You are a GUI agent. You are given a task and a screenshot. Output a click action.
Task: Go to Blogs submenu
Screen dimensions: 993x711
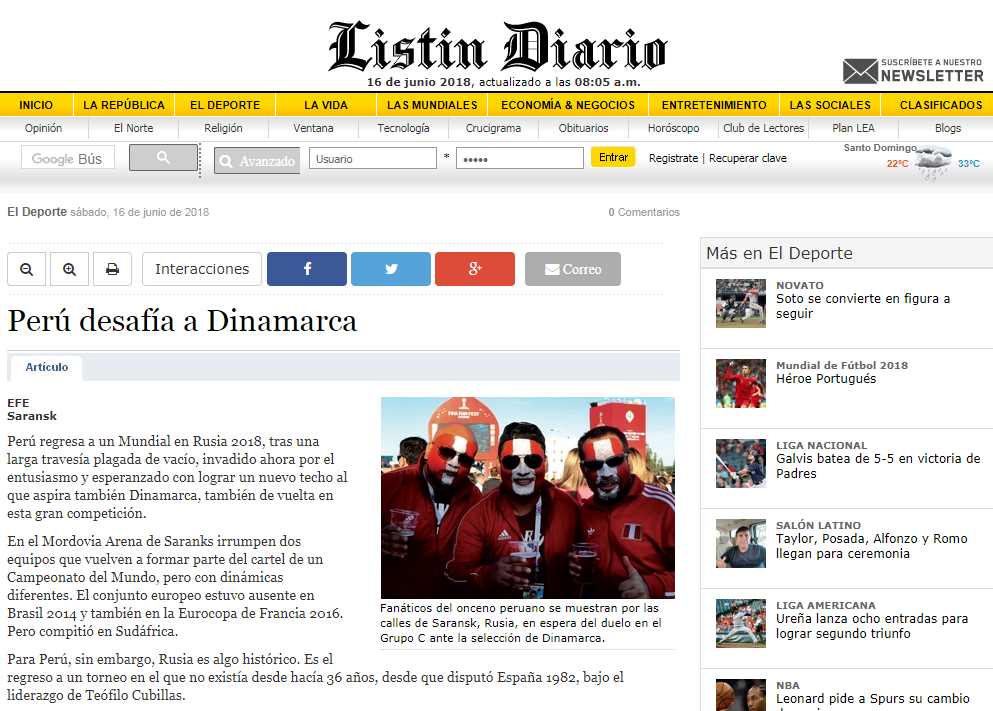[948, 128]
